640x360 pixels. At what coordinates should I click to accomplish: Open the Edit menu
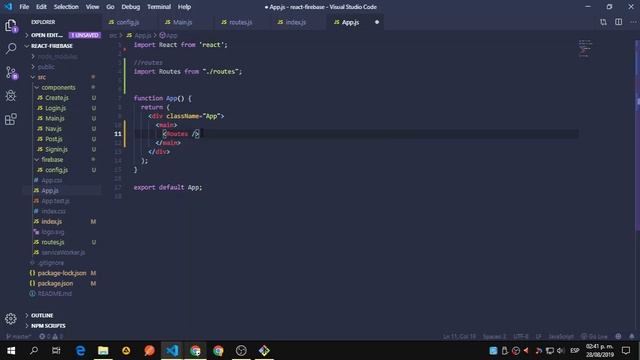click(x=41, y=7)
